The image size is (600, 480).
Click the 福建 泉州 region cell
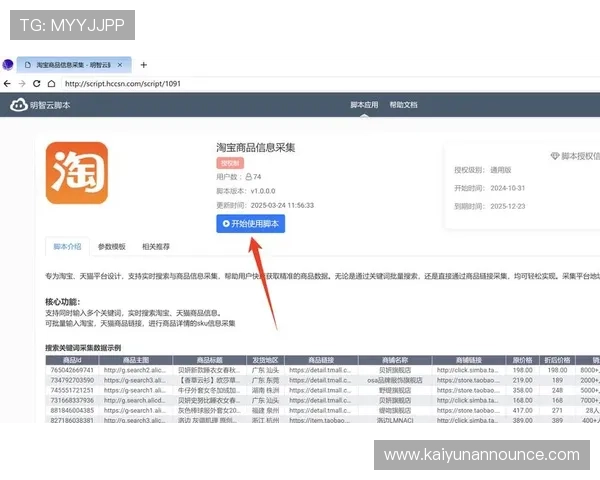[265, 410]
